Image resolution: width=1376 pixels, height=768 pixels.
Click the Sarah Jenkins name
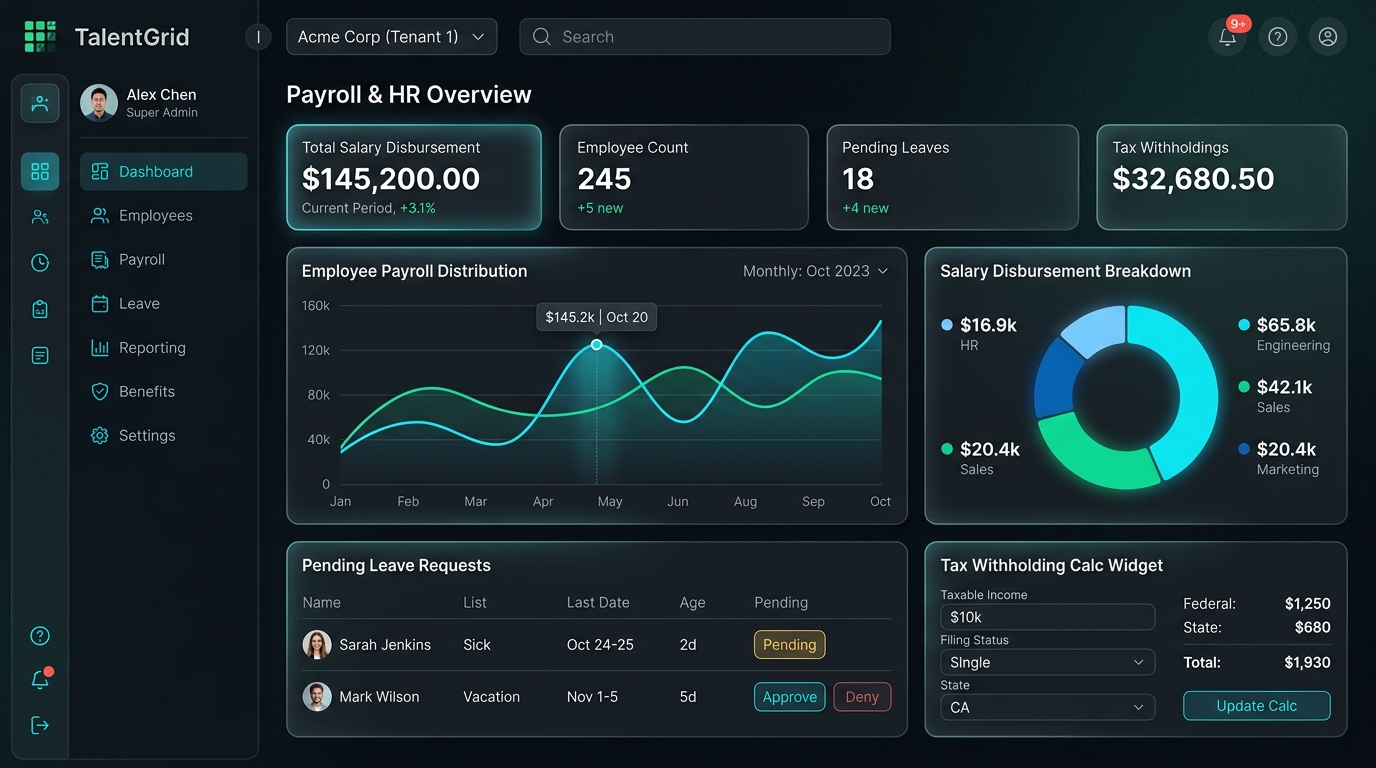click(x=385, y=645)
